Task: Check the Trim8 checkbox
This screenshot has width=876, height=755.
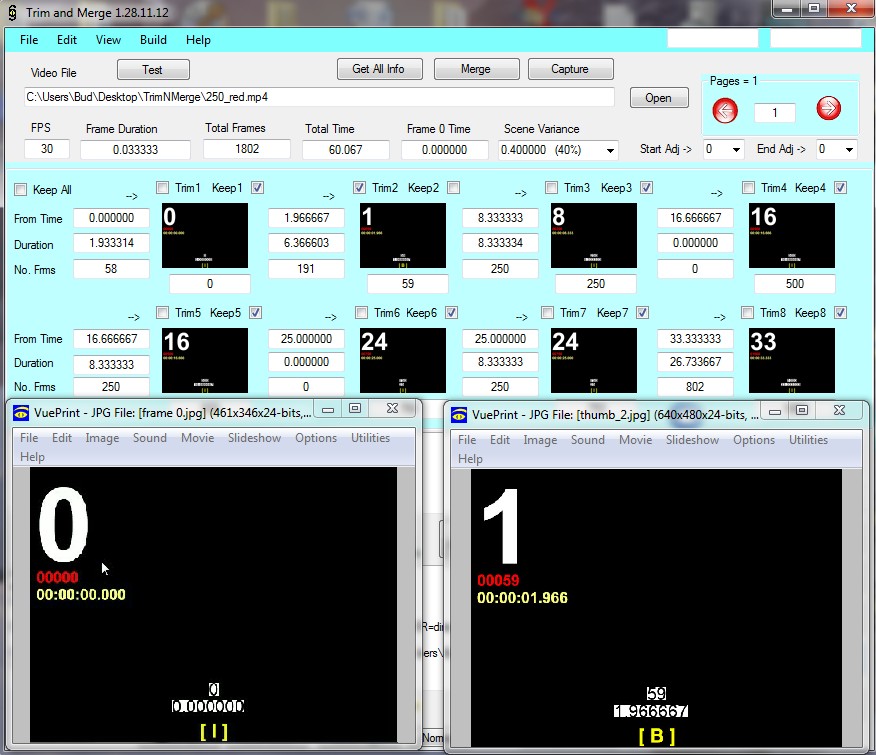Action: tap(747, 312)
